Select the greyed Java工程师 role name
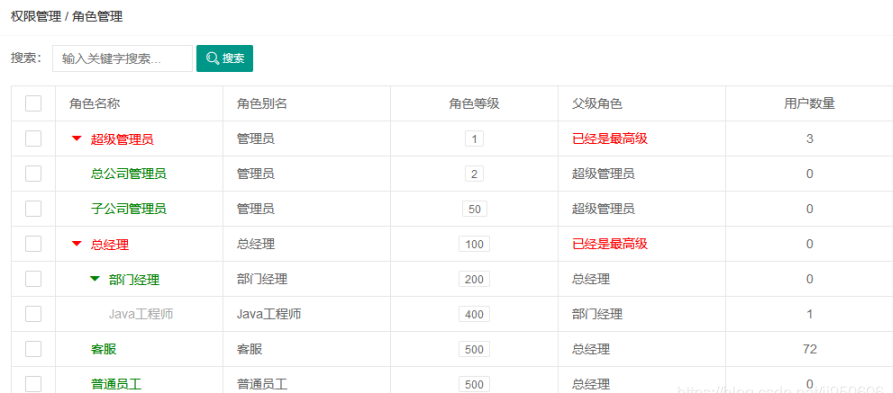This screenshot has width=893, height=393. pos(142,314)
